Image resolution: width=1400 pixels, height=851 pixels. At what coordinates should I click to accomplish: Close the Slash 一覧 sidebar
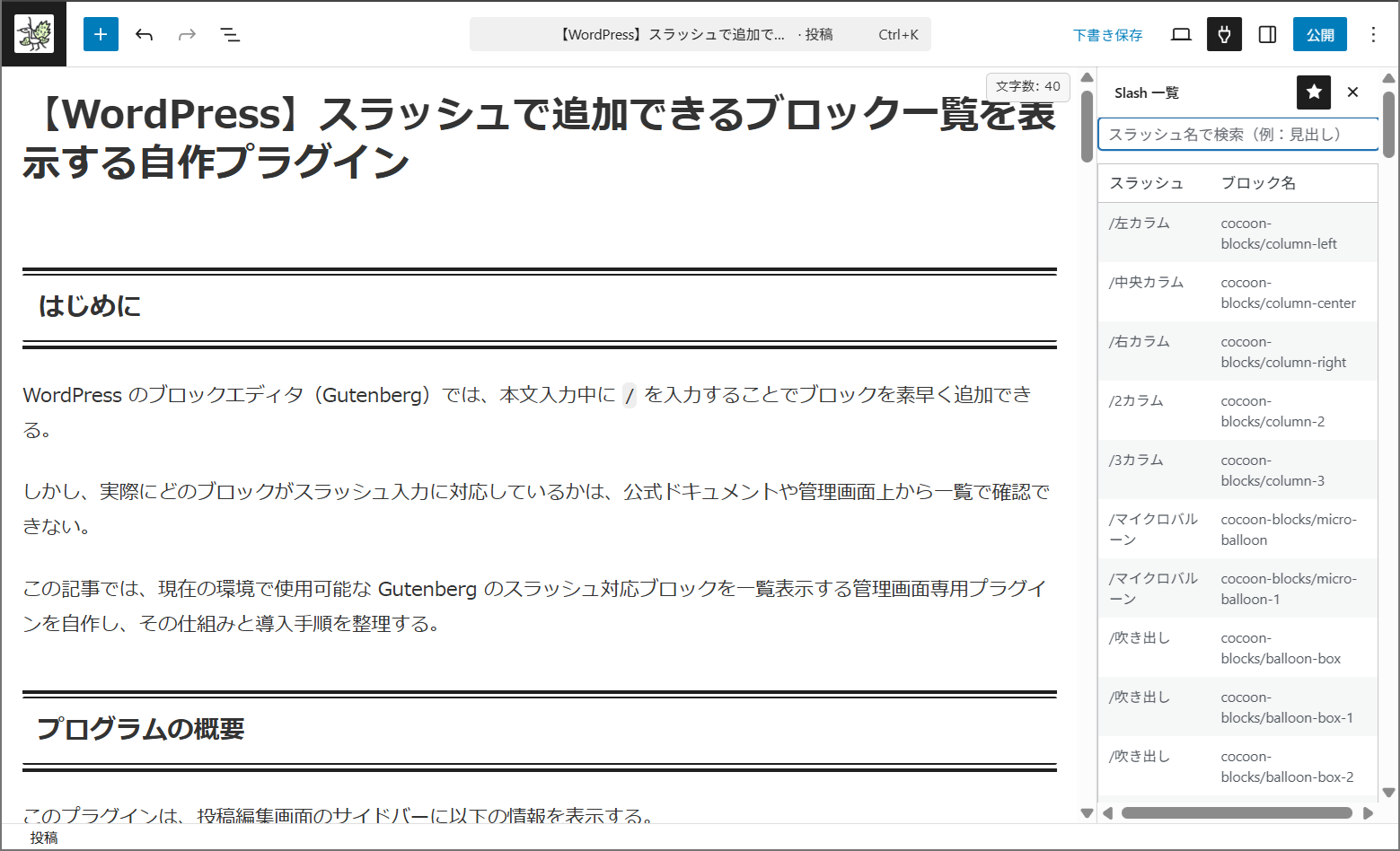[1352, 92]
